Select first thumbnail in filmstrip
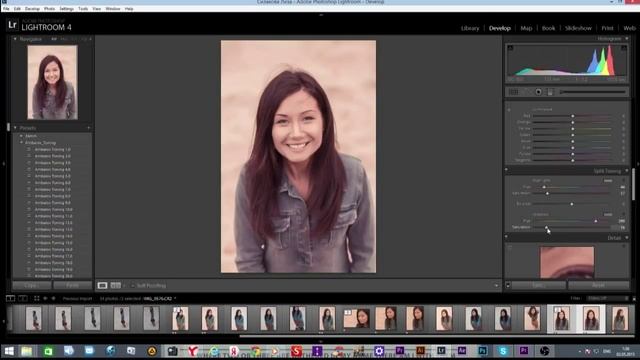 pyautogui.click(x=33, y=318)
